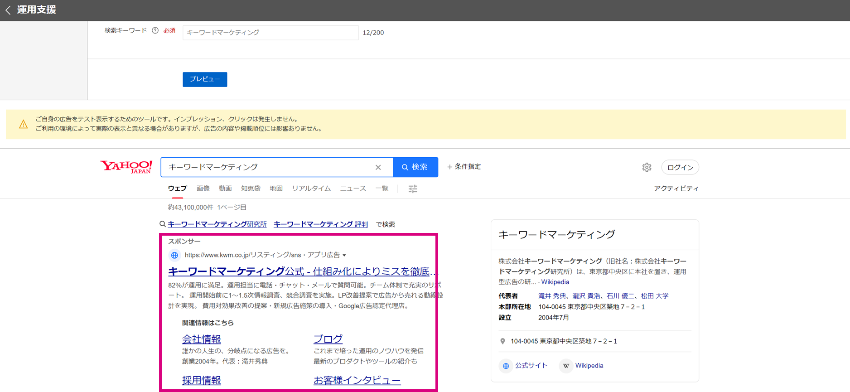Open the キーワードマーケティング 評判 related search link
850x392 pixels.
[321, 224]
